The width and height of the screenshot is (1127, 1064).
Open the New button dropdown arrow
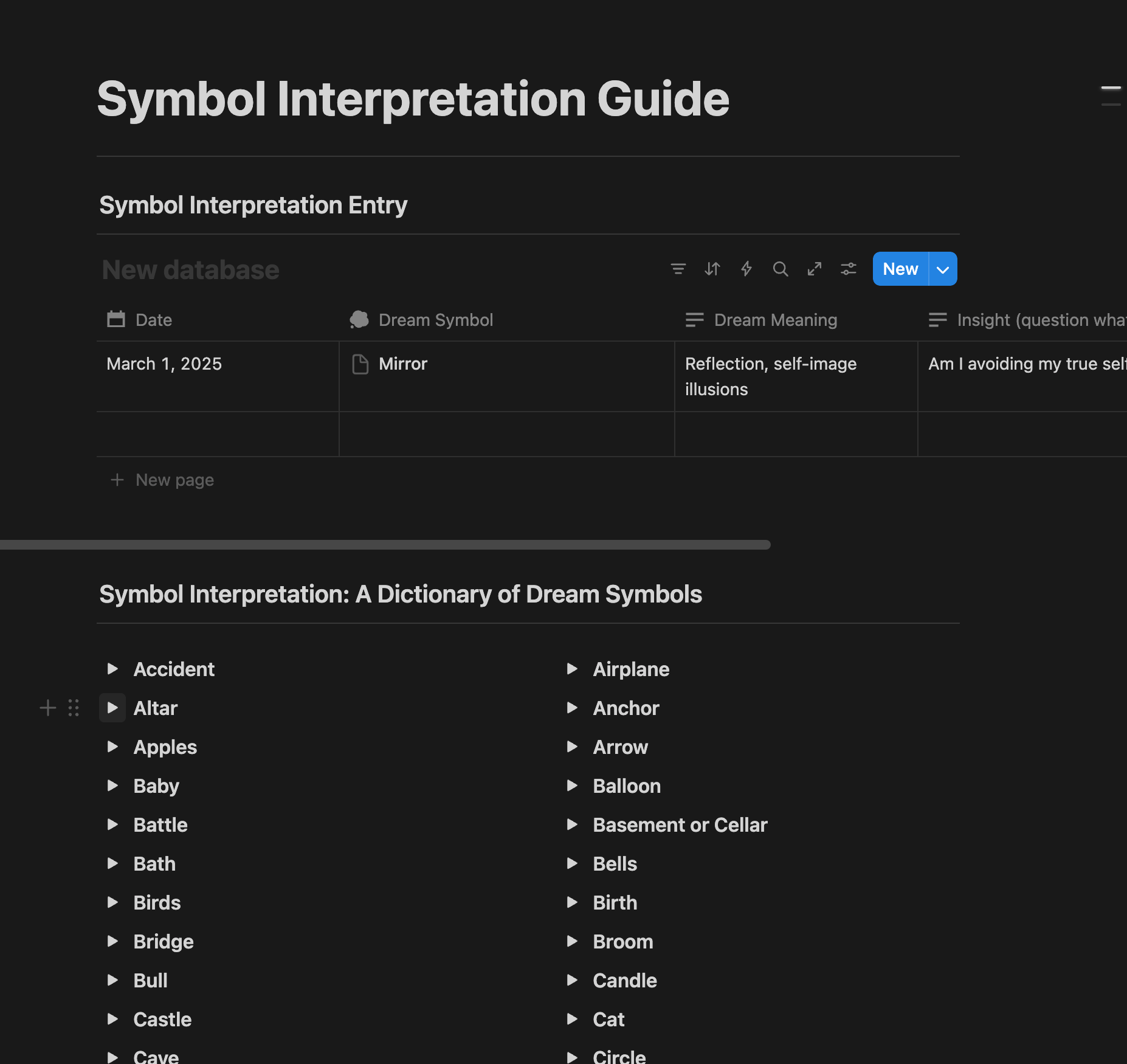coord(942,269)
